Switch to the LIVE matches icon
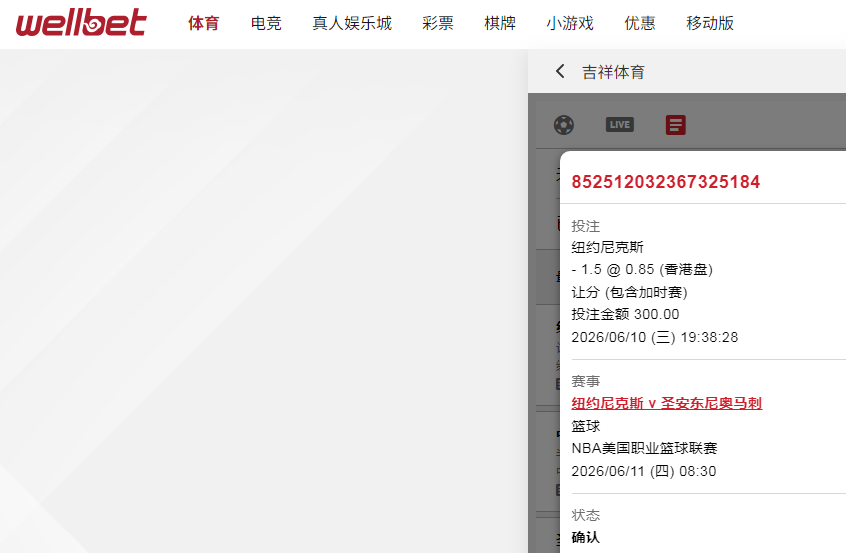 [619, 125]
